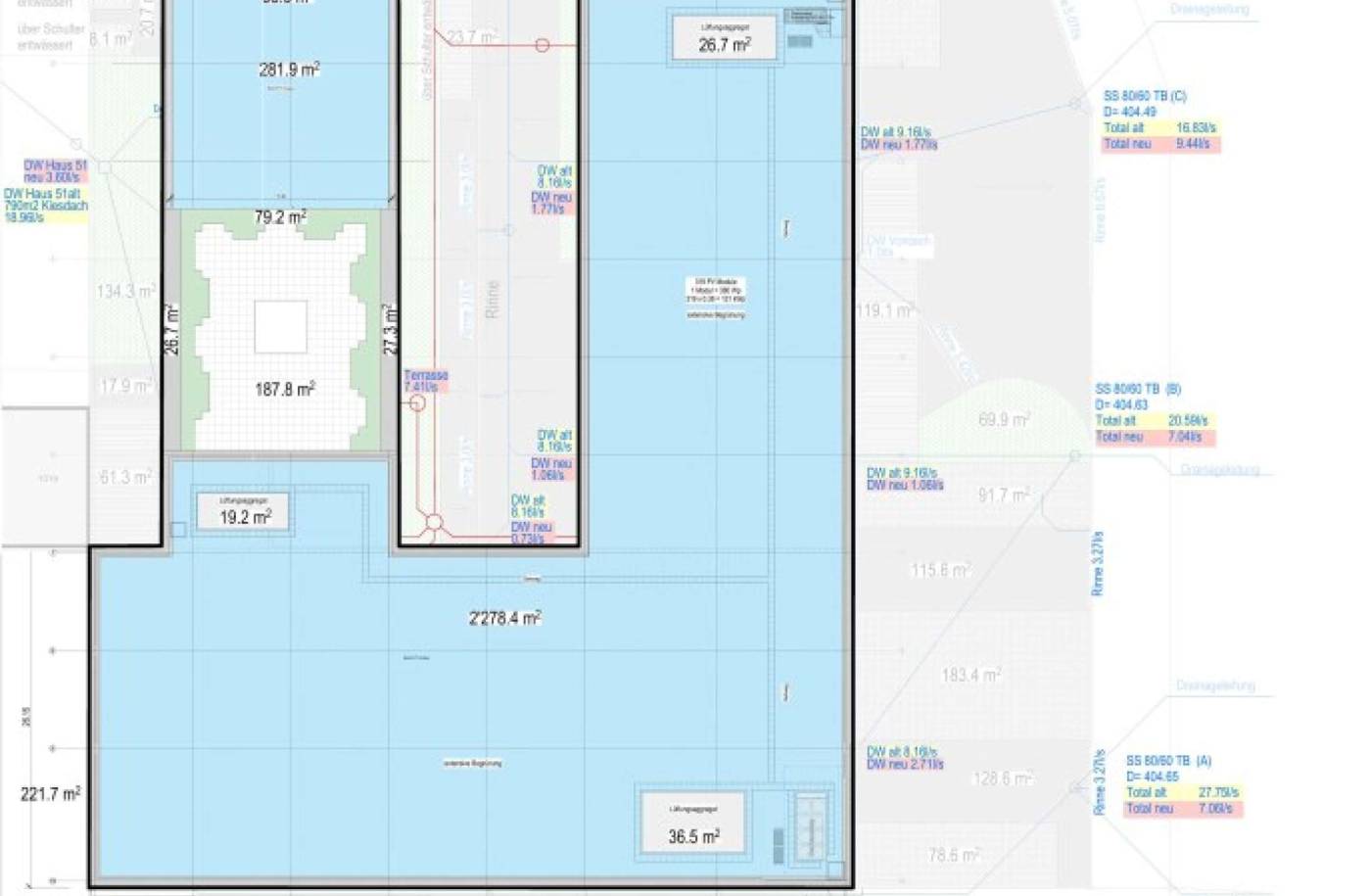Click the 187.8 m² courtyard label
1371x896 pixels.
(284, 390)
